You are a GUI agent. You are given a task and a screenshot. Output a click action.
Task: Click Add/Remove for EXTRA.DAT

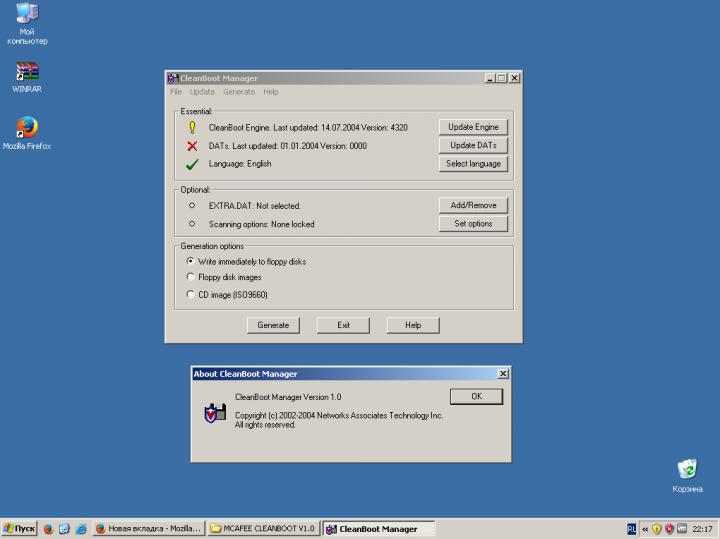[x=473, y=205]
